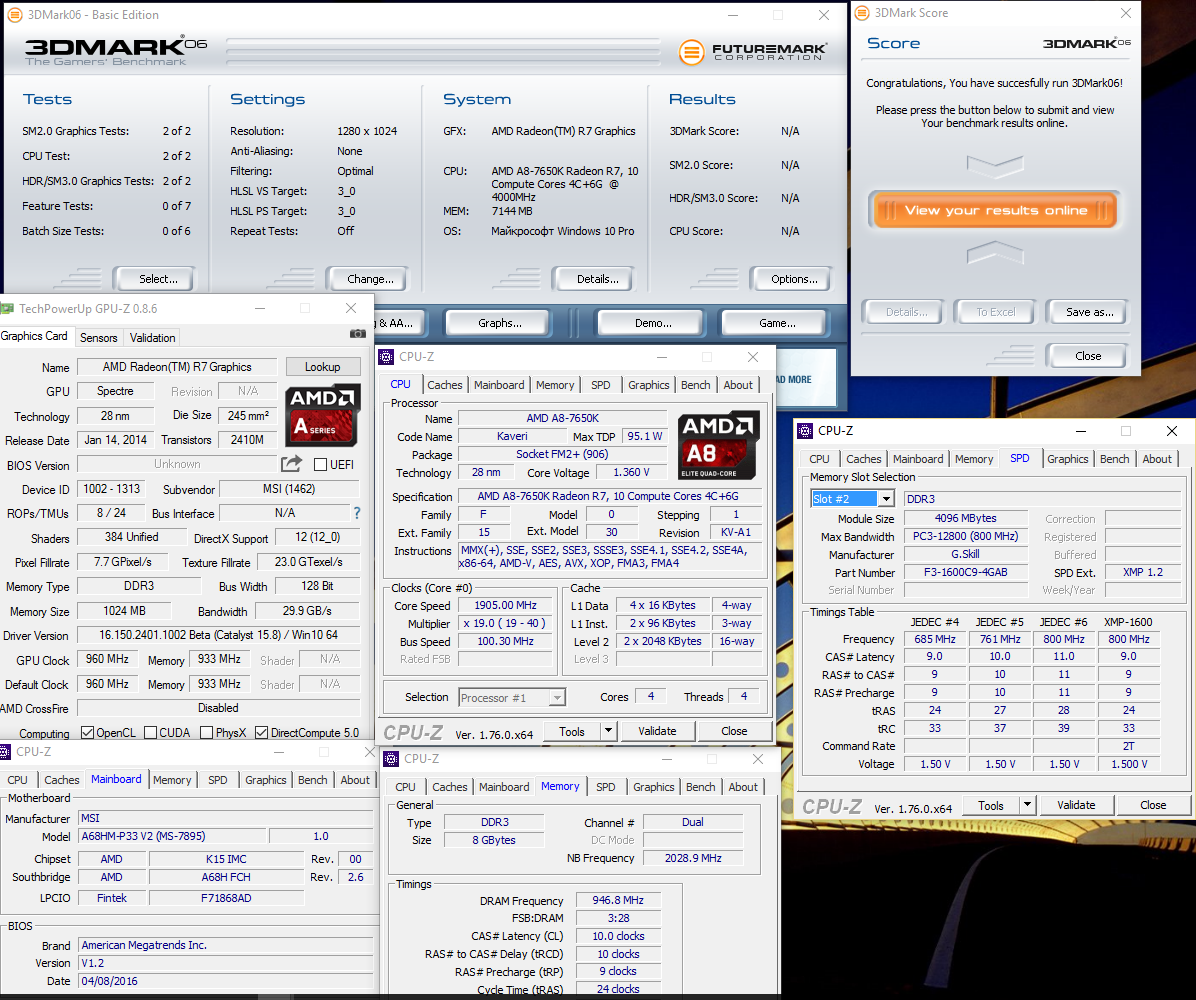Image resolution: width=1196 pixels, height=1000 pixels.
Task: Click the Graphs... button in 3DMark06
Action: (x=500, y=323)
